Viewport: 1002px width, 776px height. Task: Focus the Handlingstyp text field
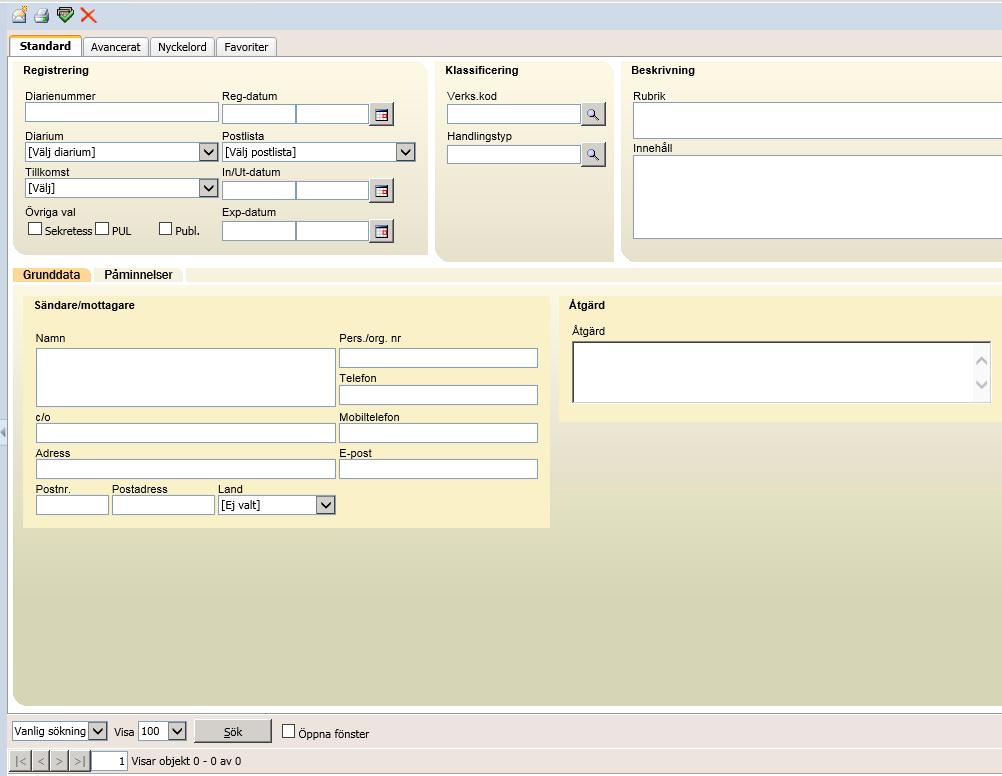[x=514, y=155]
